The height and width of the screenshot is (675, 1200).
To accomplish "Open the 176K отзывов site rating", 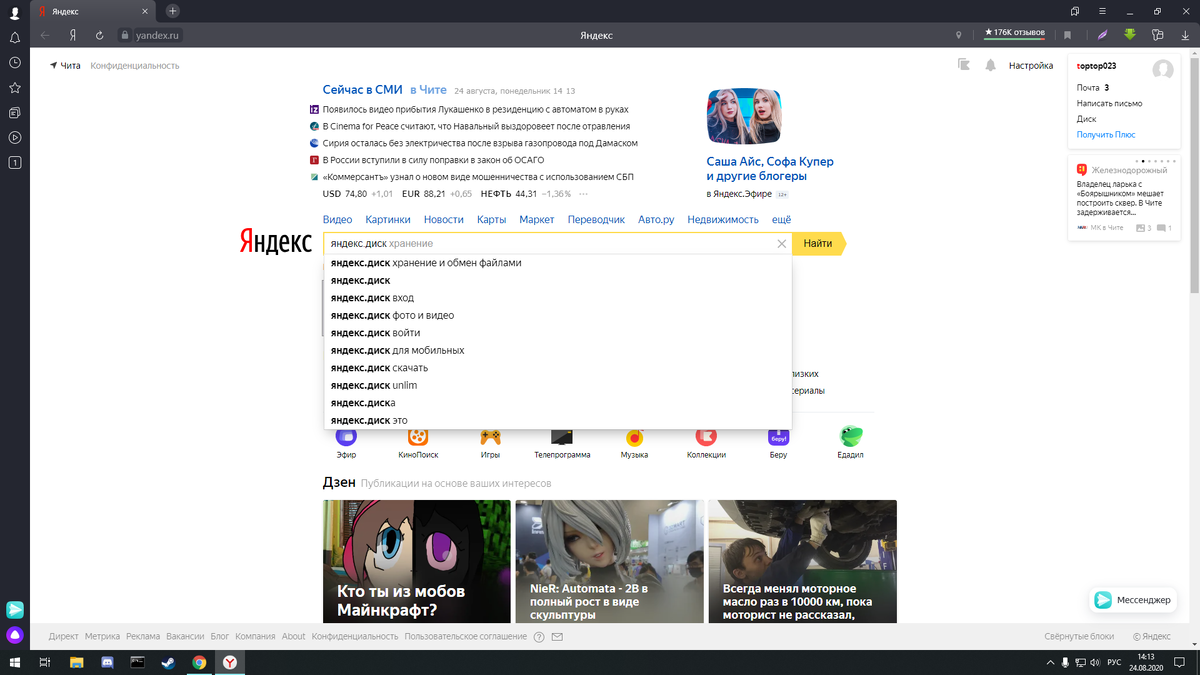I will point(1014,34).
